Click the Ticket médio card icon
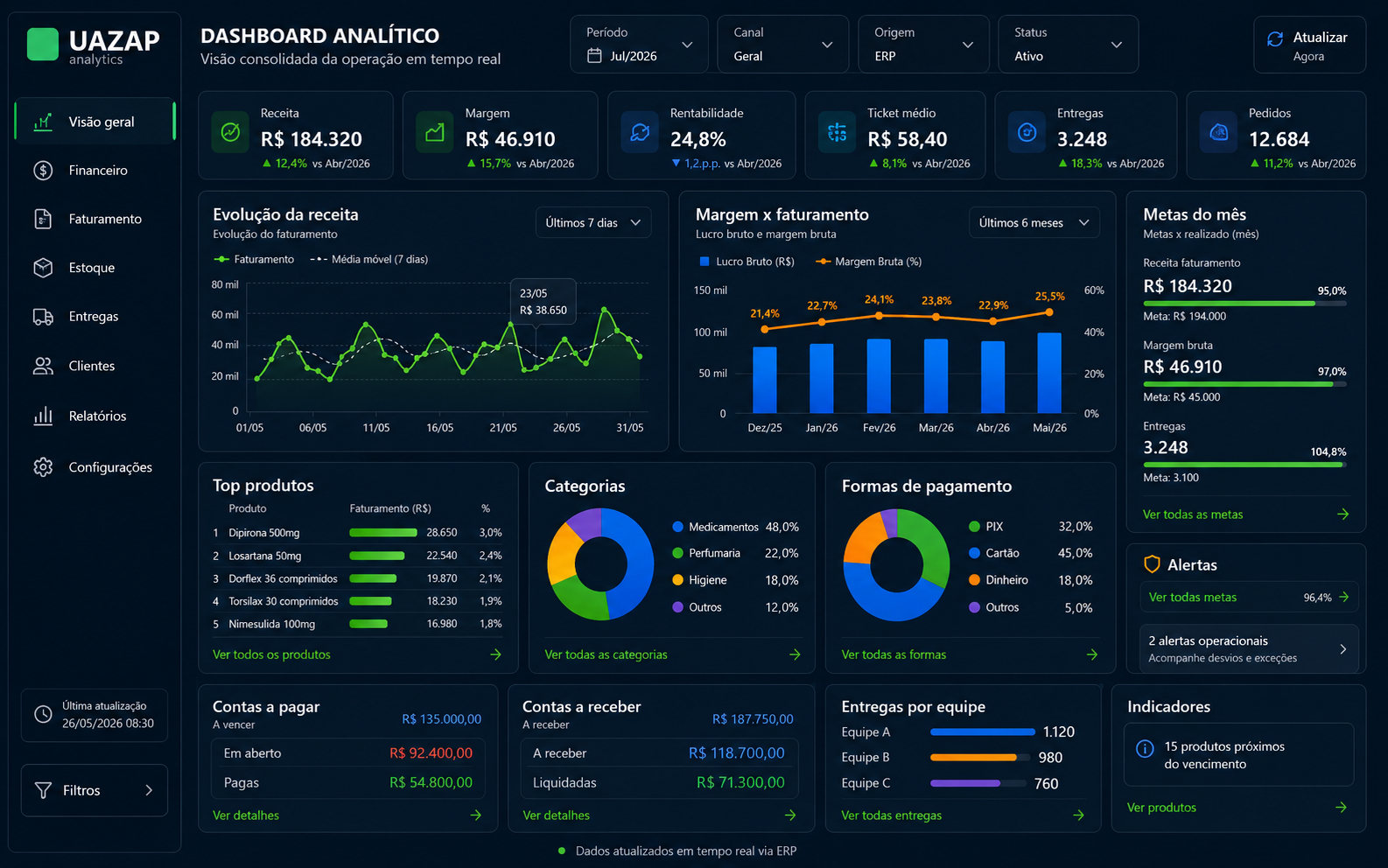 pos(838,132)
